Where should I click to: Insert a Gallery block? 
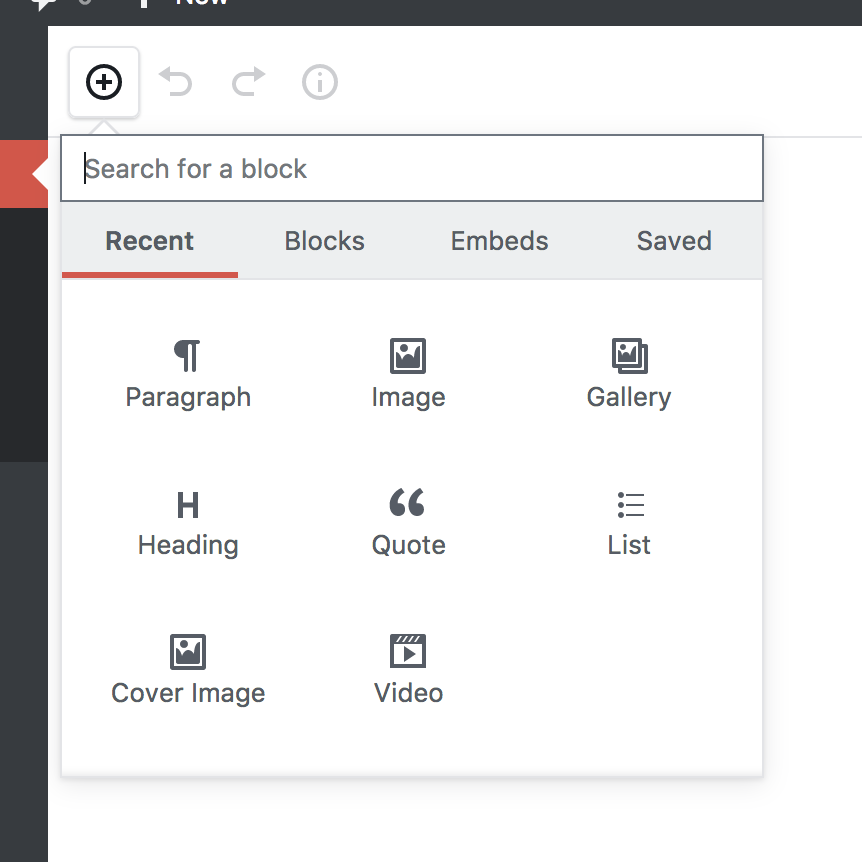[629, 374]
